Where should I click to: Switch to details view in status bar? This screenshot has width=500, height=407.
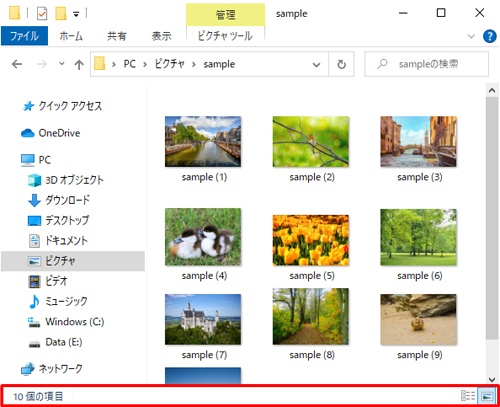(x=468, y=396)
